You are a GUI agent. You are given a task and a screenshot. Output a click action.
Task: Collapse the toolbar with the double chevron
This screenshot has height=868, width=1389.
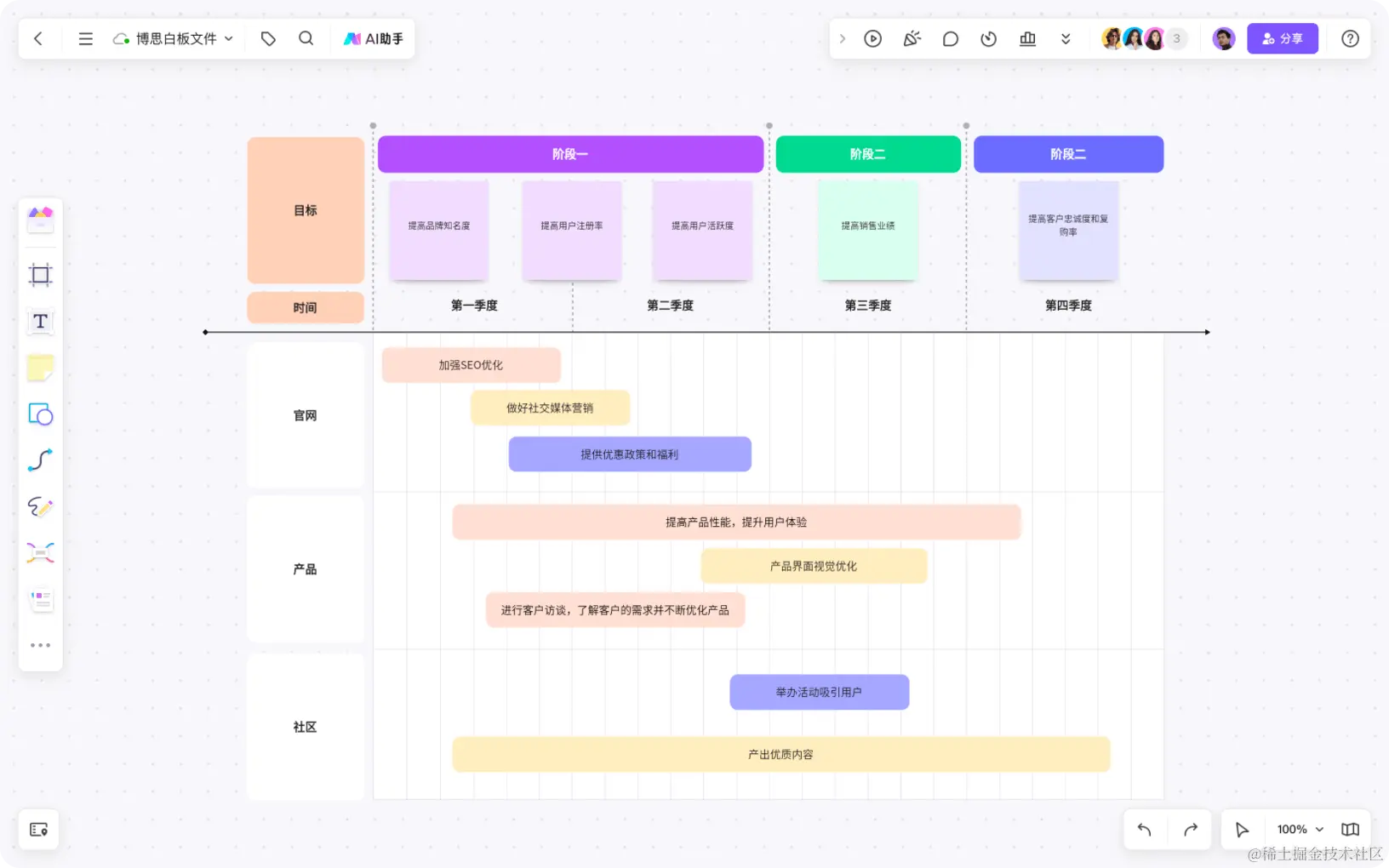[x=1066, y=38]
